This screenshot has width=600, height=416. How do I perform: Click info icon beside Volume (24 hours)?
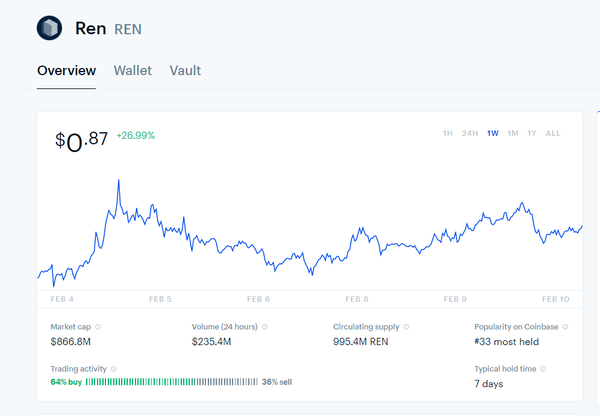264,327
